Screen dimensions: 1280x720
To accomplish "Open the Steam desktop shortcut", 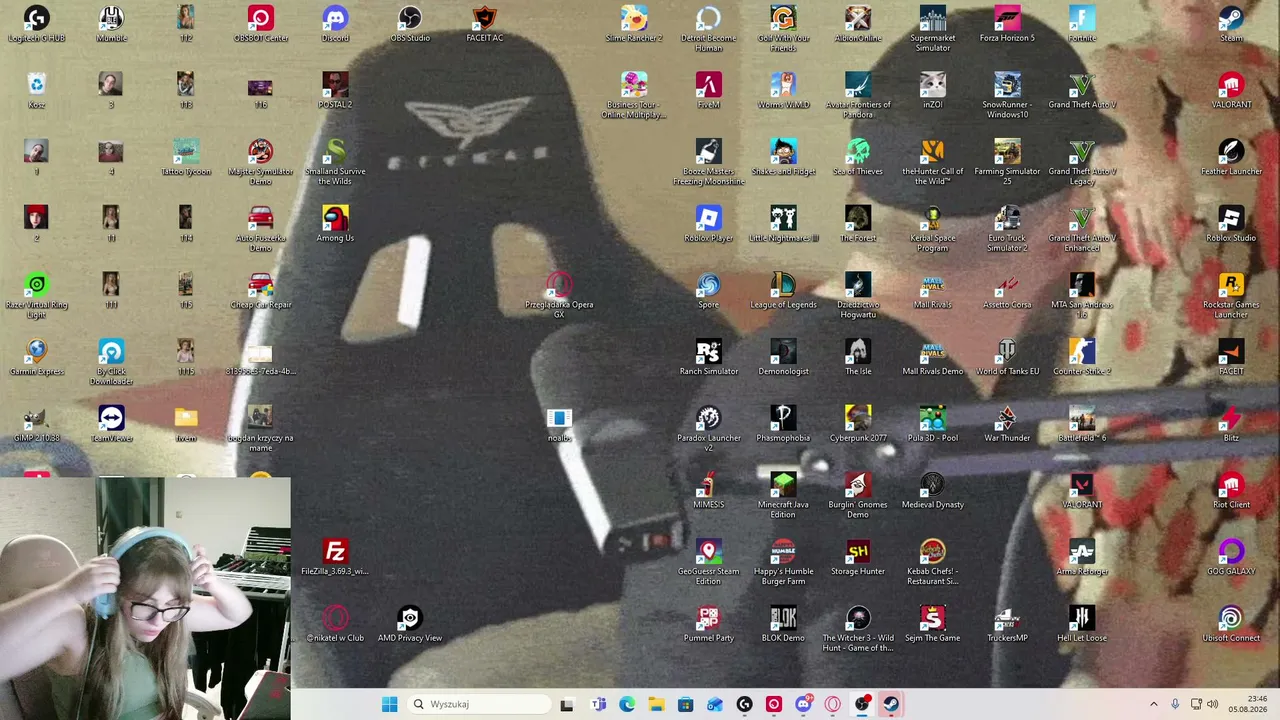I will [1231, 24].
